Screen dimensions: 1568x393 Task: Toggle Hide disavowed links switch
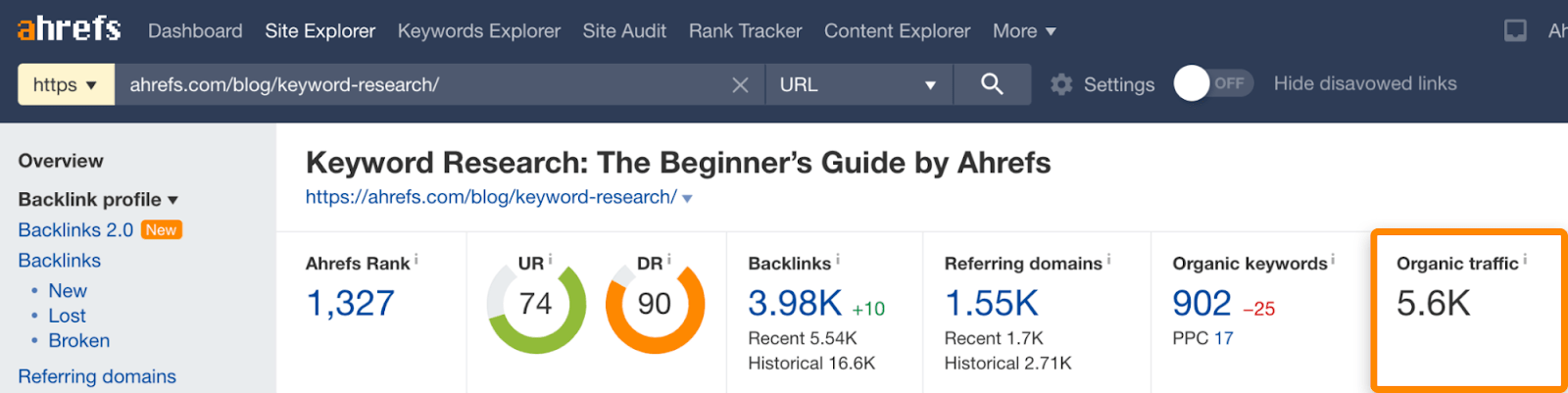point(1212,84)
